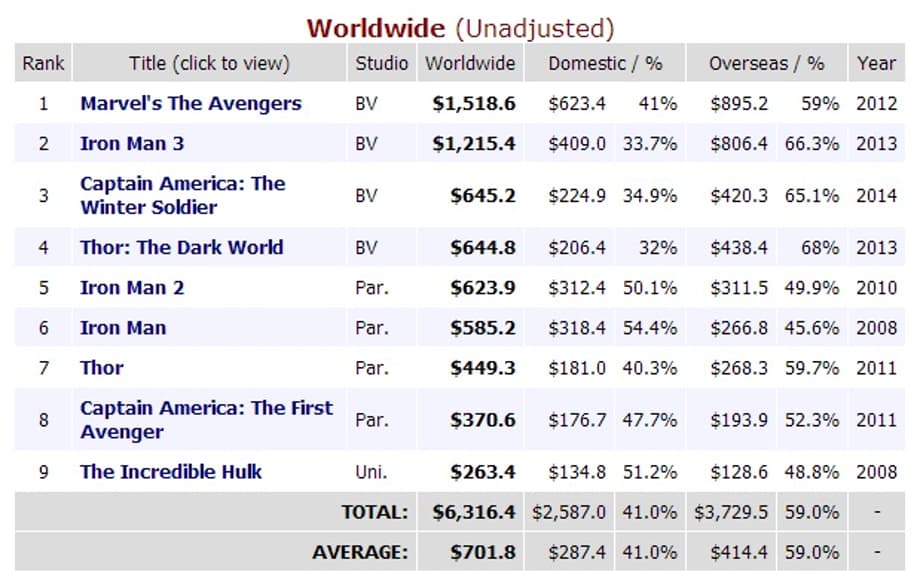Click the $701.8 average worldwide value
Image resolution: width=920 pixels, height=587 pixels.
[482, 552]
